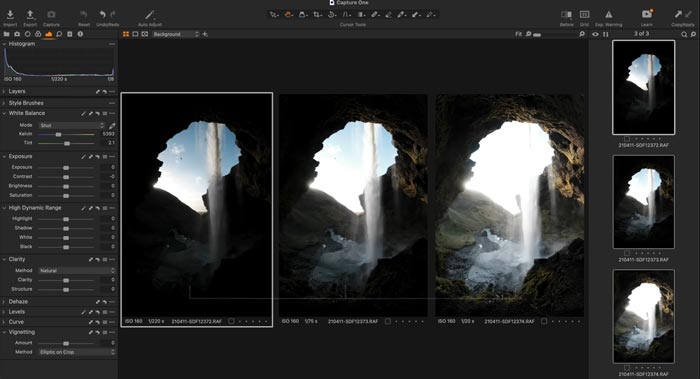
Task: Expand the Levels panel
Action: (x=4, y=312)
